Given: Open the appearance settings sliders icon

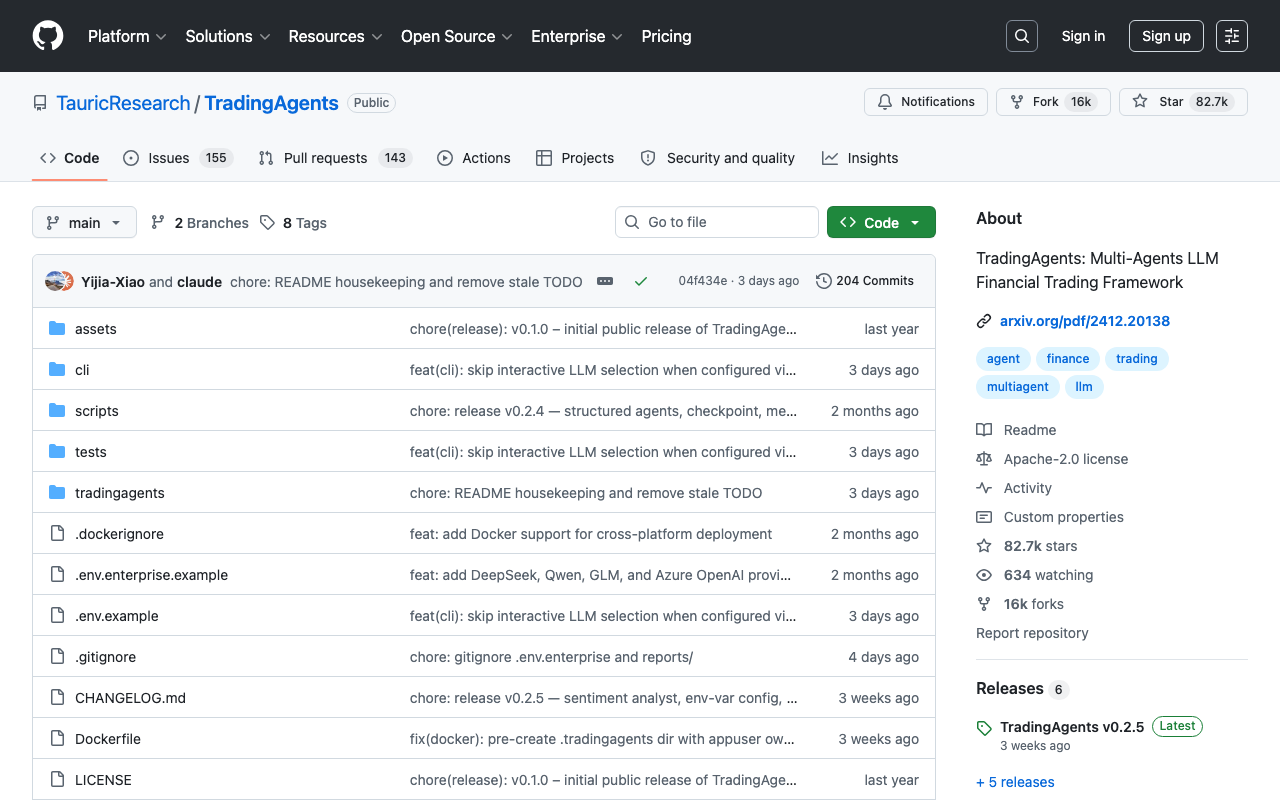Looking at the screenshot, I should tap(1232, 36).
